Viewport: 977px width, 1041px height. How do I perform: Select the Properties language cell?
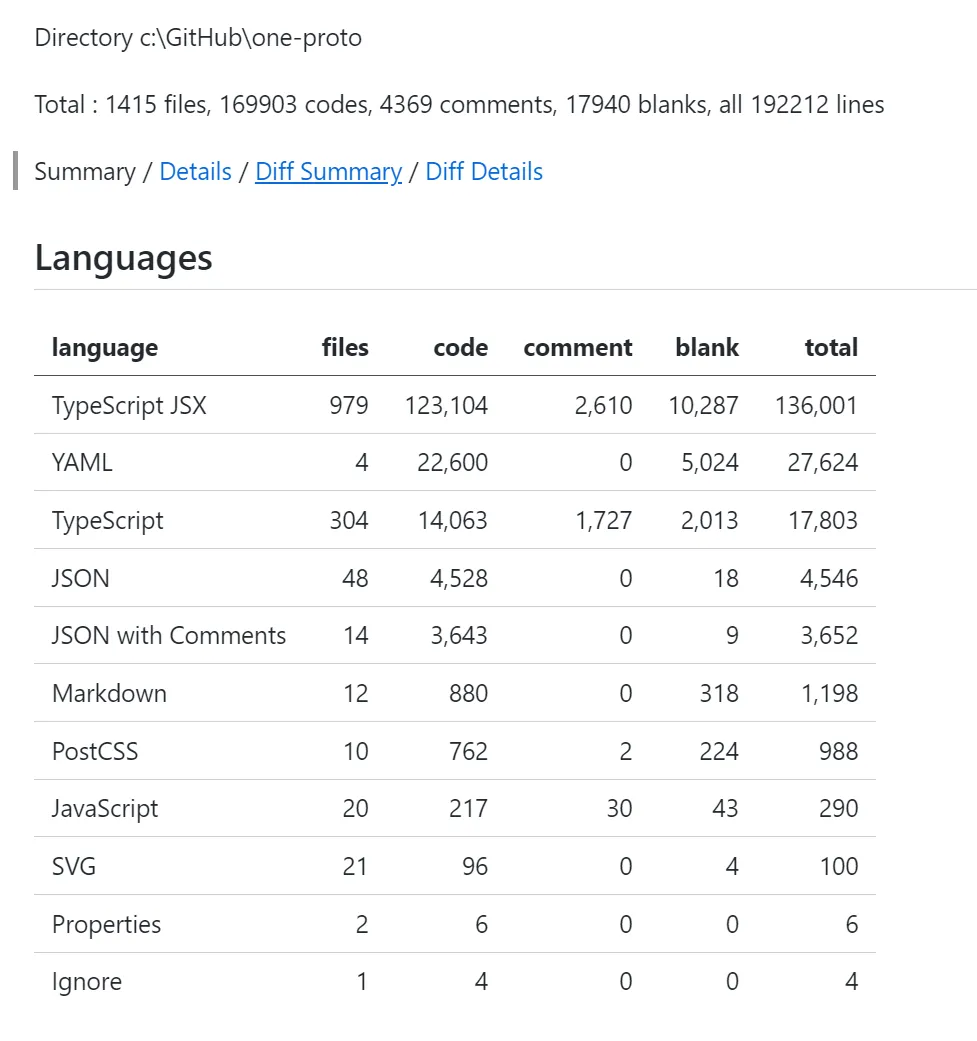(106, 924)
